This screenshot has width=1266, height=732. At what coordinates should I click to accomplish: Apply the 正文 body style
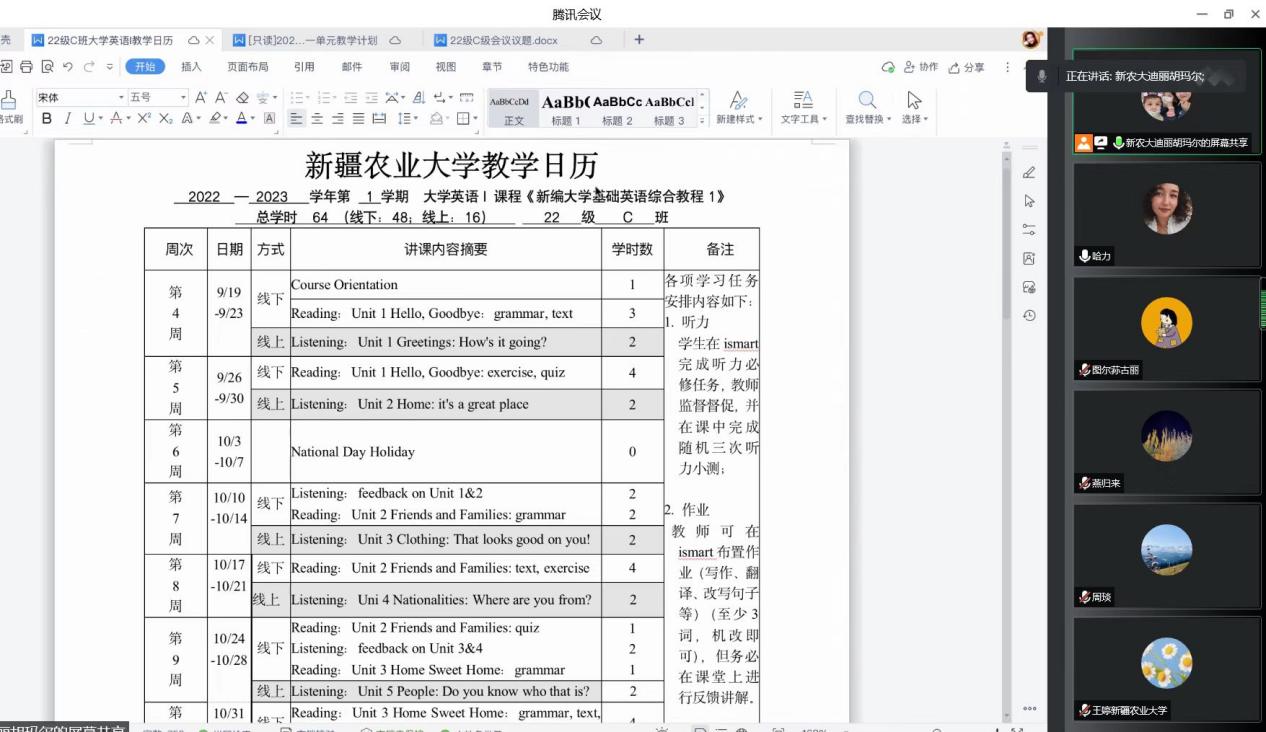[513, 109]
